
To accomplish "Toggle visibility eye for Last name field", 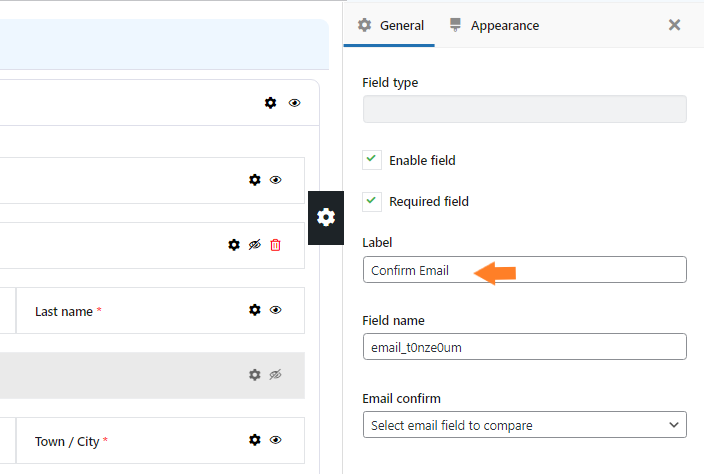I will pyautogui.click(x=276, y=310).
